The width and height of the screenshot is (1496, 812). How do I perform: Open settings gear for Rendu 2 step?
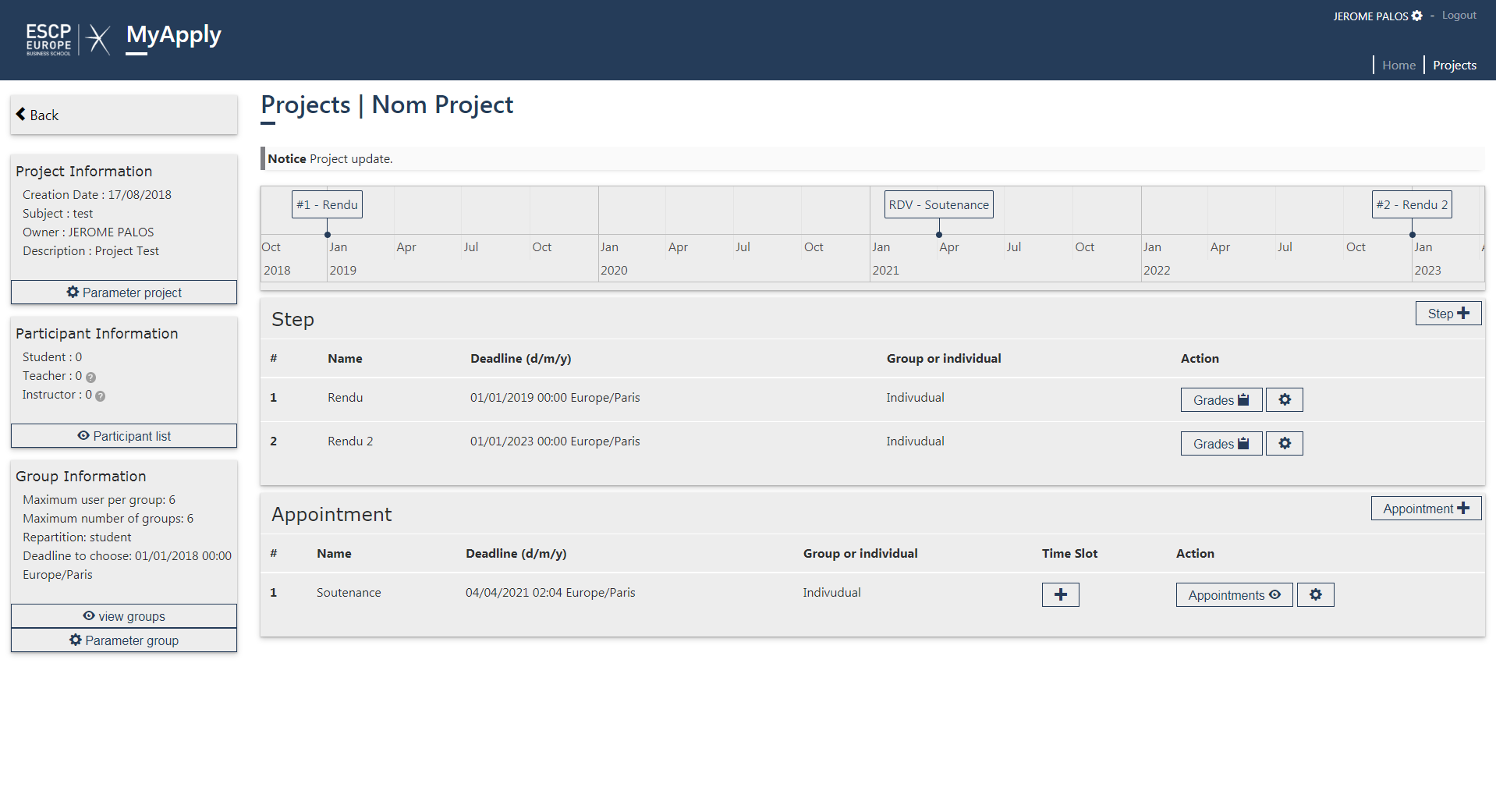(1284, 443)
